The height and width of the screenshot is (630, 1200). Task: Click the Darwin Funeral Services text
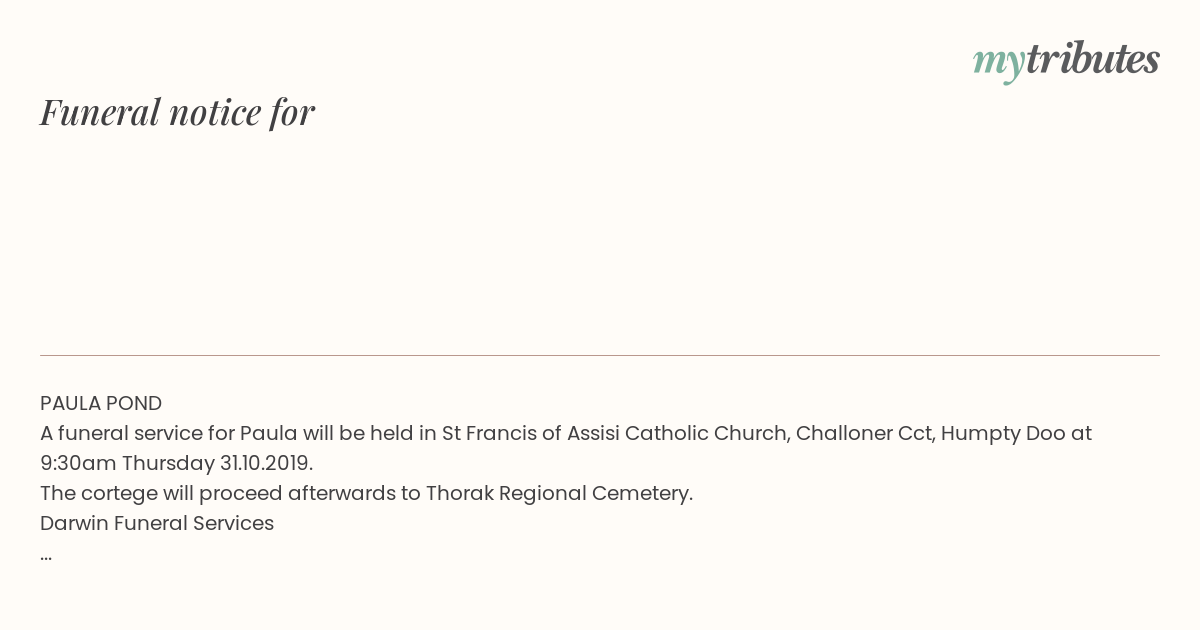(157, 524)
